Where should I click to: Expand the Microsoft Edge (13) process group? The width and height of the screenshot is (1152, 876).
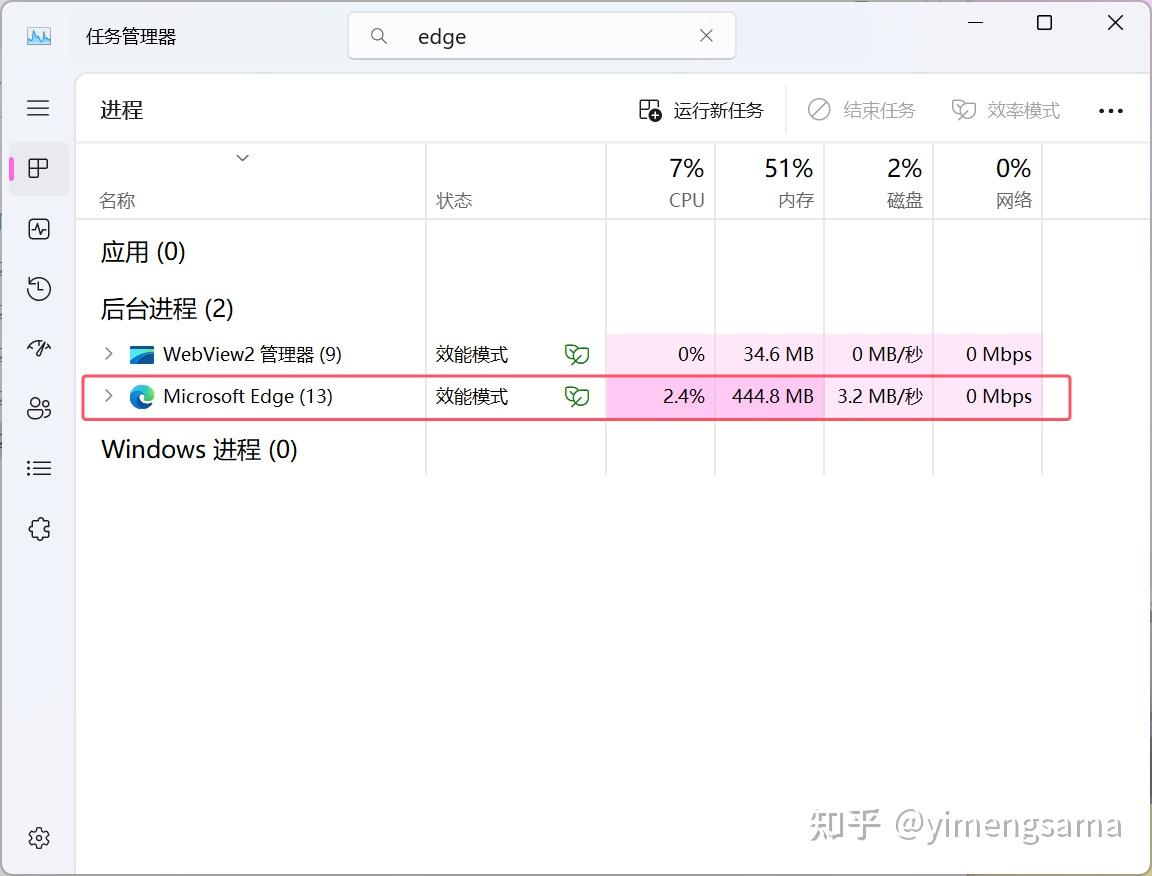(x=109, y=395)
